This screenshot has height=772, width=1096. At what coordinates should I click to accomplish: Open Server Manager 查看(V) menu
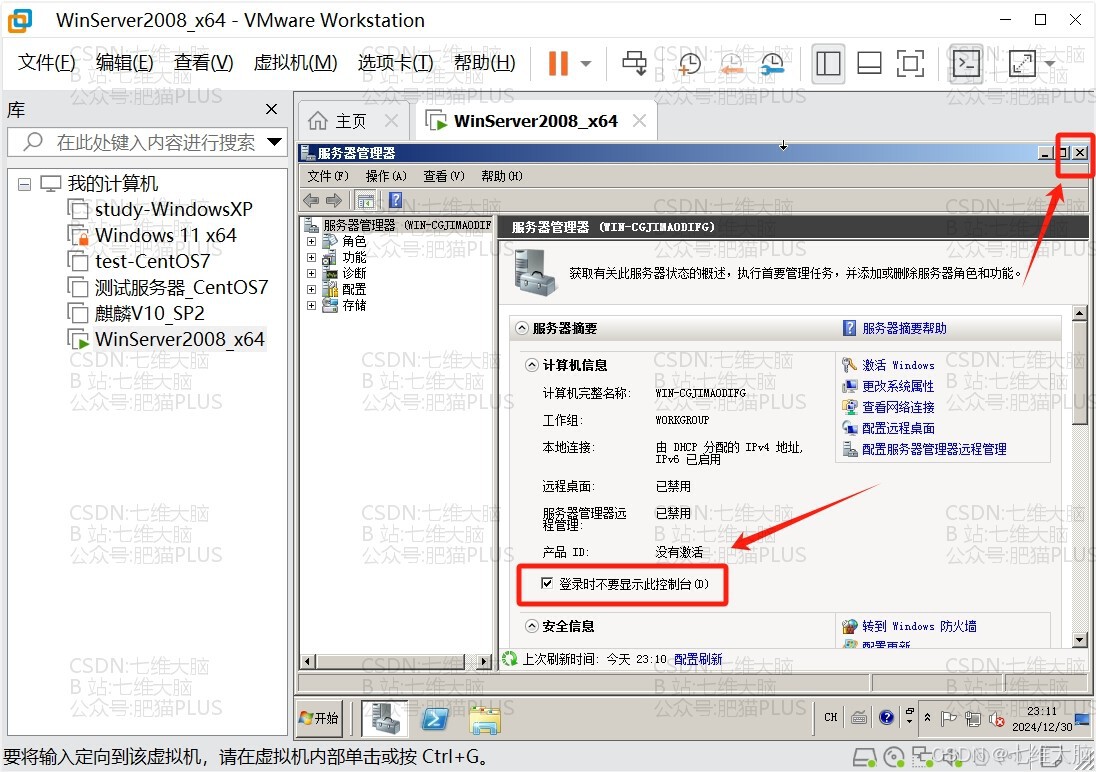pos(444,176)
